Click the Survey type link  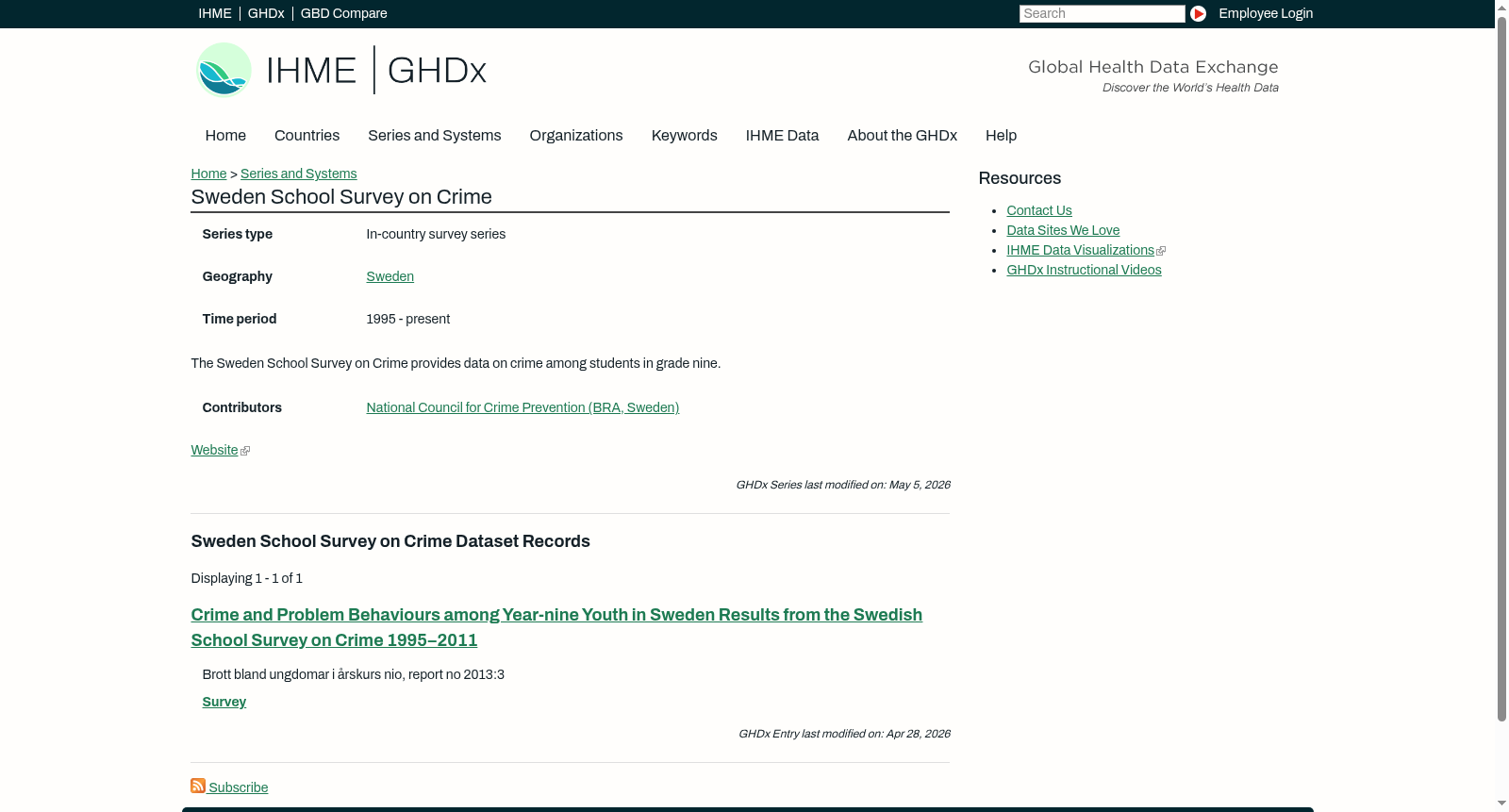coord(224,702)
